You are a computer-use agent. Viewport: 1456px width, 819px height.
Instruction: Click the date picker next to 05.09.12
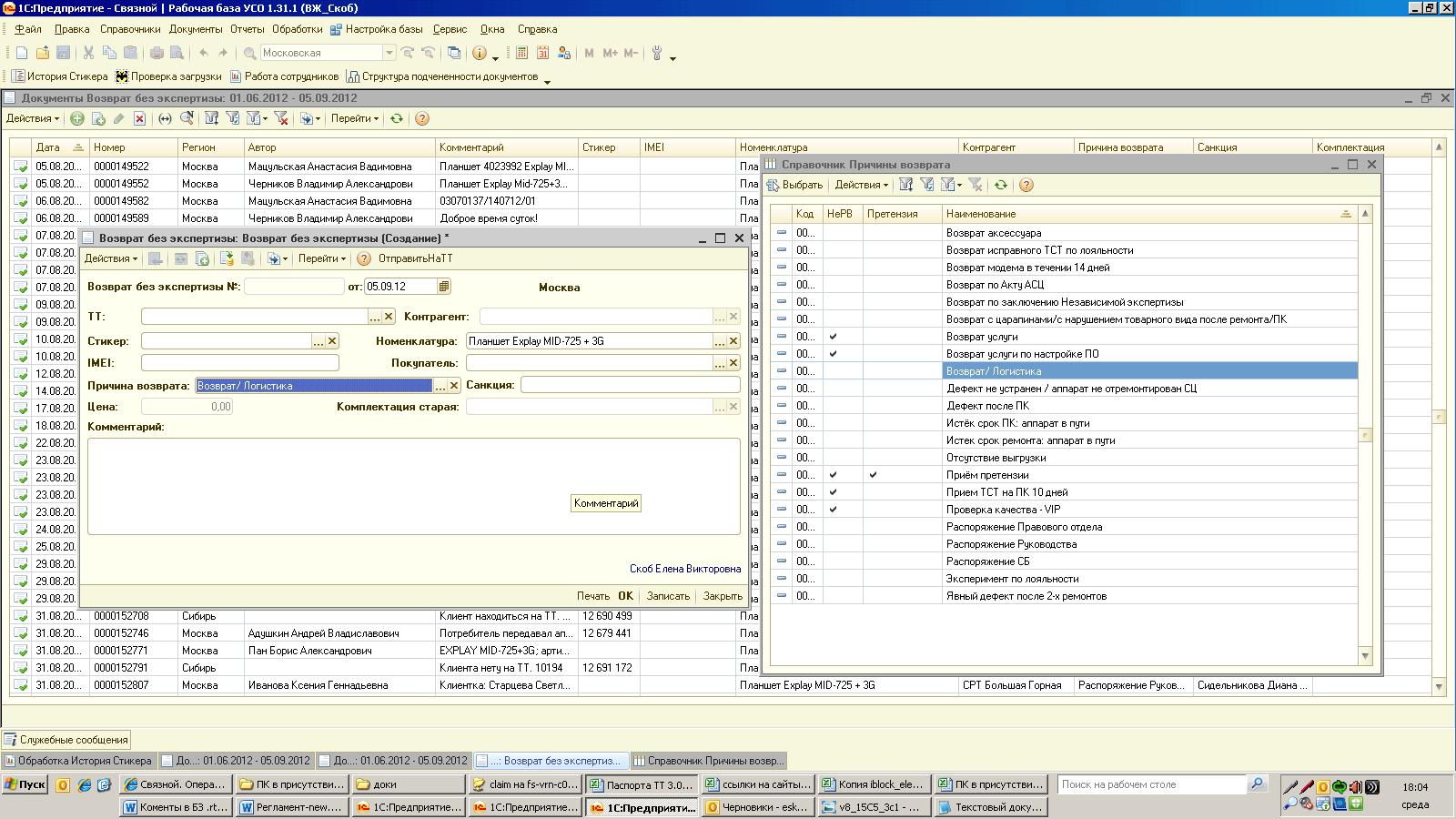(444, 287)
